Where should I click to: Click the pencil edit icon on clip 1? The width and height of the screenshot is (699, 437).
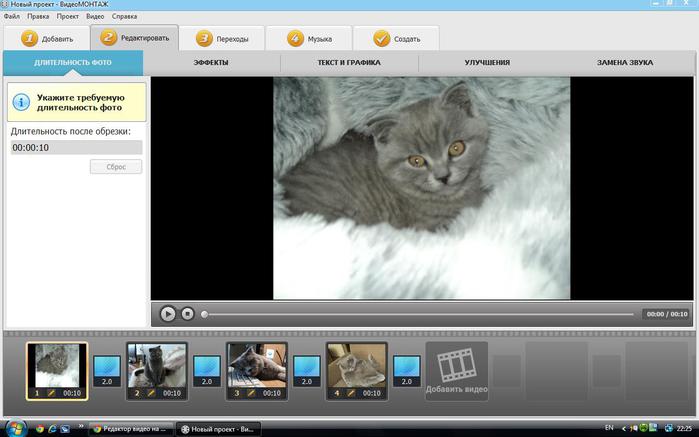pyautogui.click(x=52, y=393)
